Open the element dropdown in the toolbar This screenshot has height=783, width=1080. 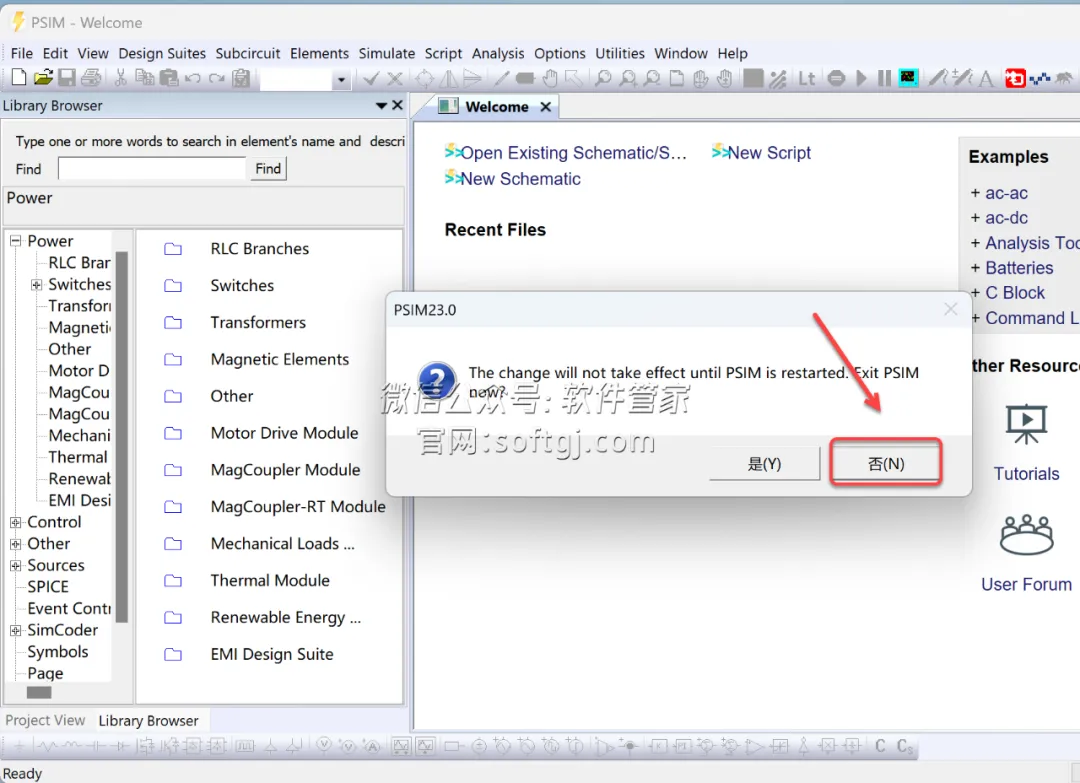[x=341, y=80]
